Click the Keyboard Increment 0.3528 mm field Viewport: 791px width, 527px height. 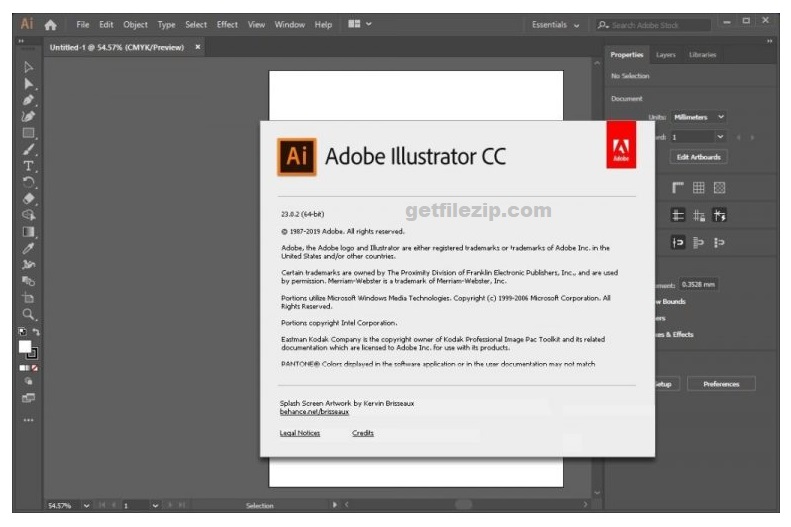699,284
